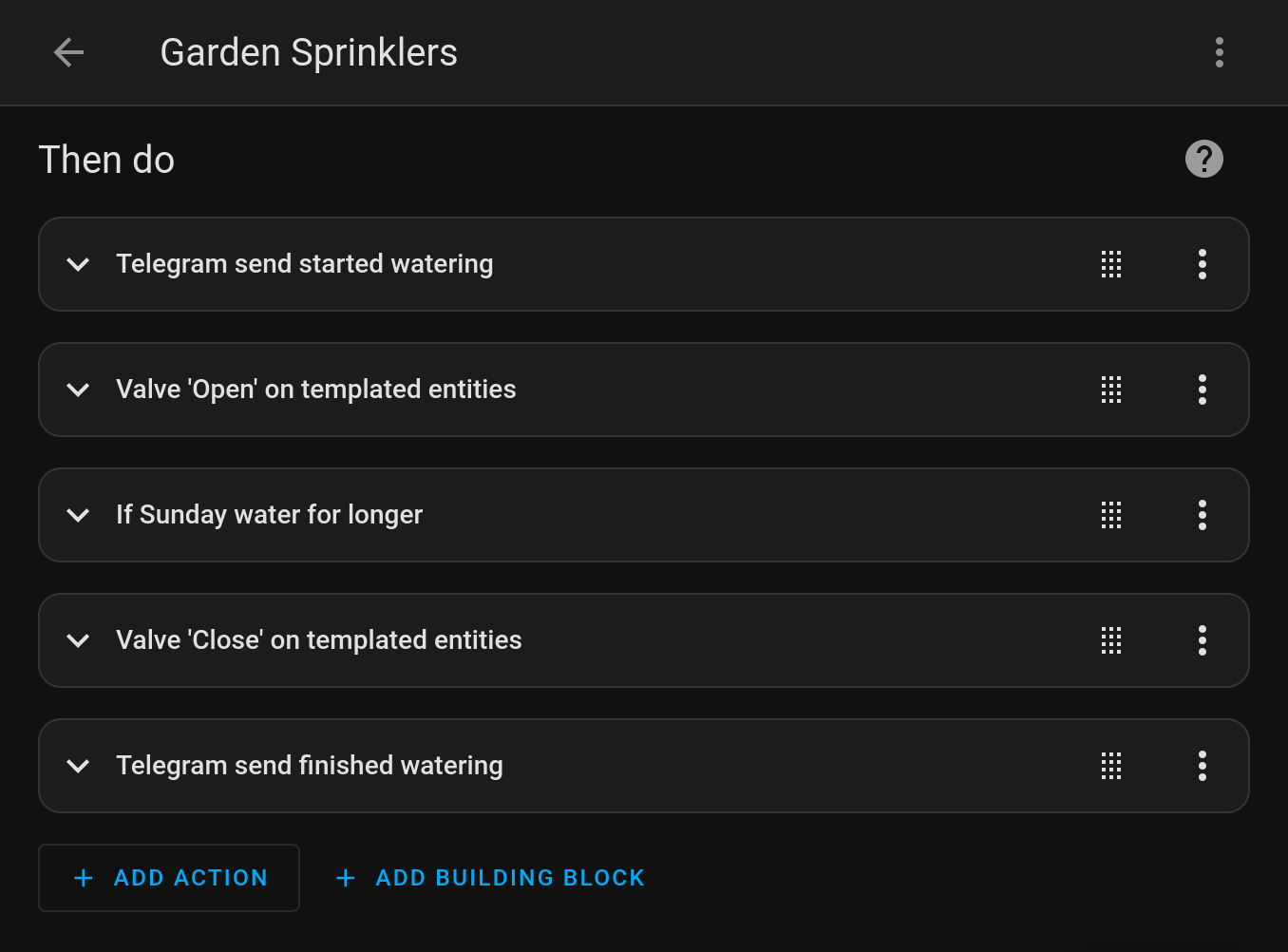Expand Valve 'Close' on templated entities
Image resolution: width=1288 pixels, height=952 pixels.
(79, 640)
